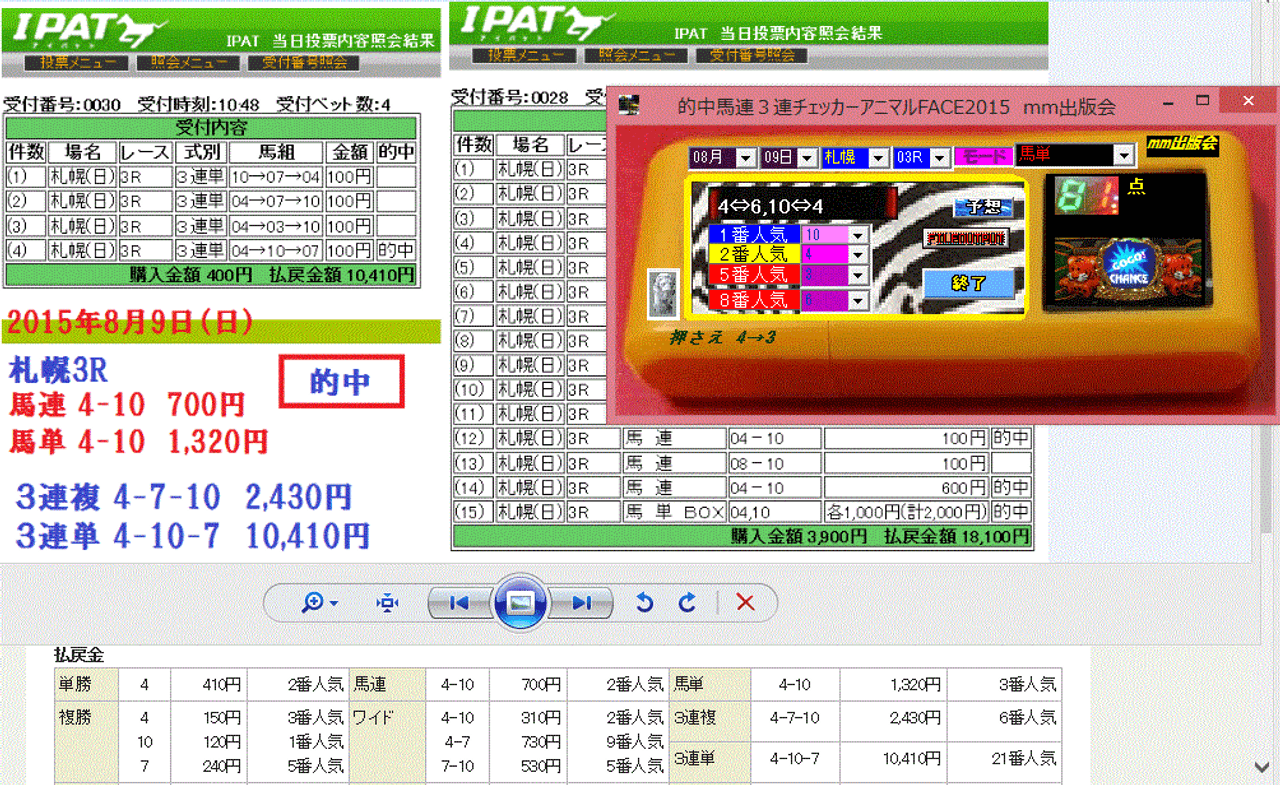
Task: Click the 3連複 4-7-10 2,430円 line
Action: pyautogui.click(x=183, y=497)
